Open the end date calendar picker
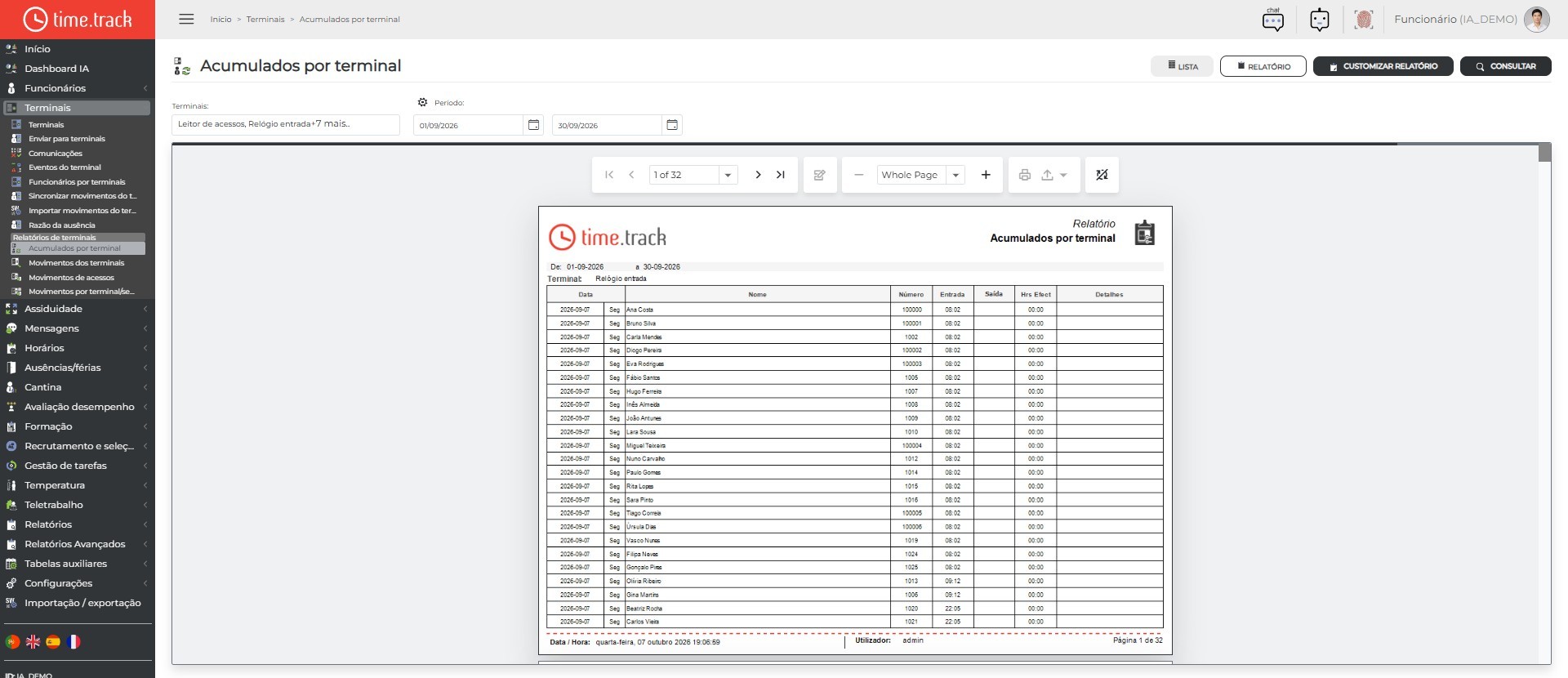The image size is (1568, 678). (672, 125)
